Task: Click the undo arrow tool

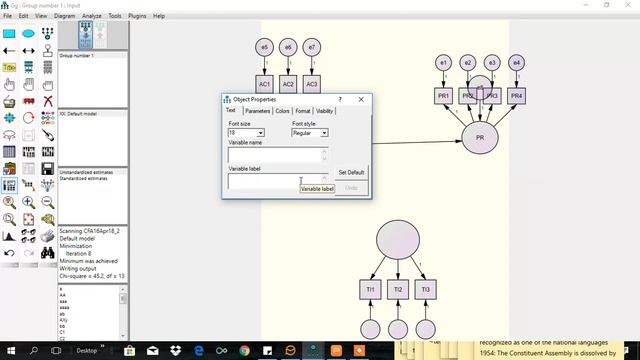Action: [9, 253]
